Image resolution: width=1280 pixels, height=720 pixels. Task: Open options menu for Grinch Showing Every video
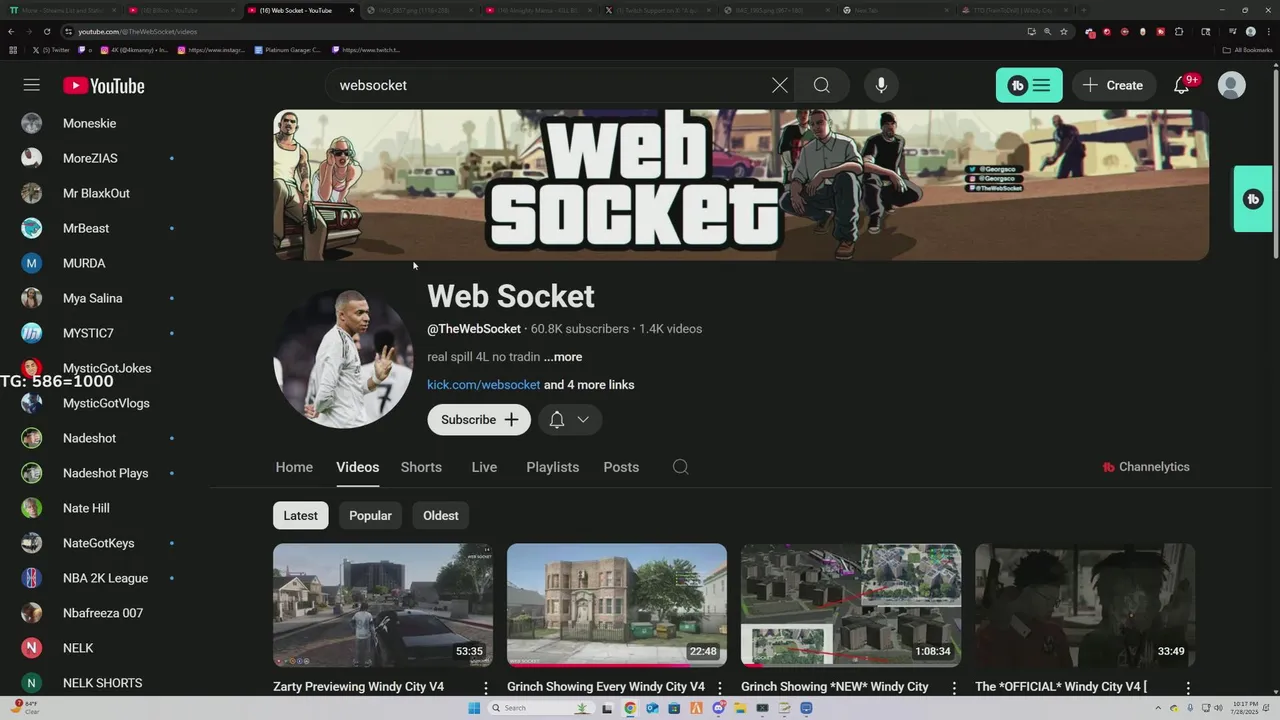[720, 688]
